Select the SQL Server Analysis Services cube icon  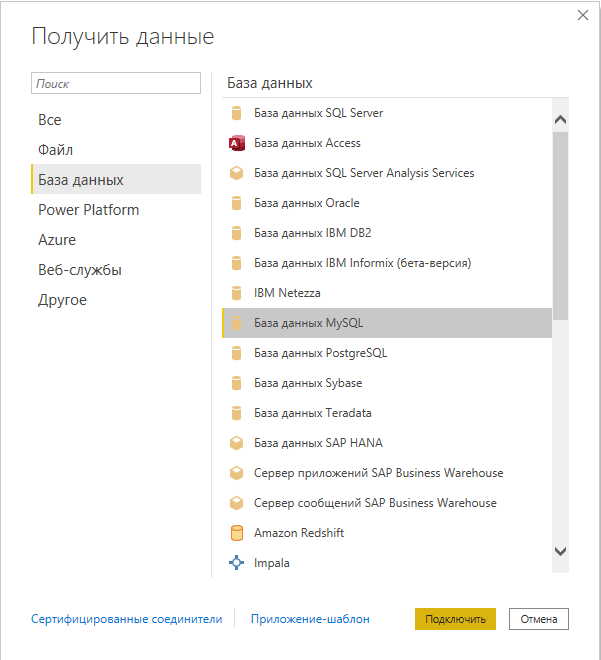point(237,173)
